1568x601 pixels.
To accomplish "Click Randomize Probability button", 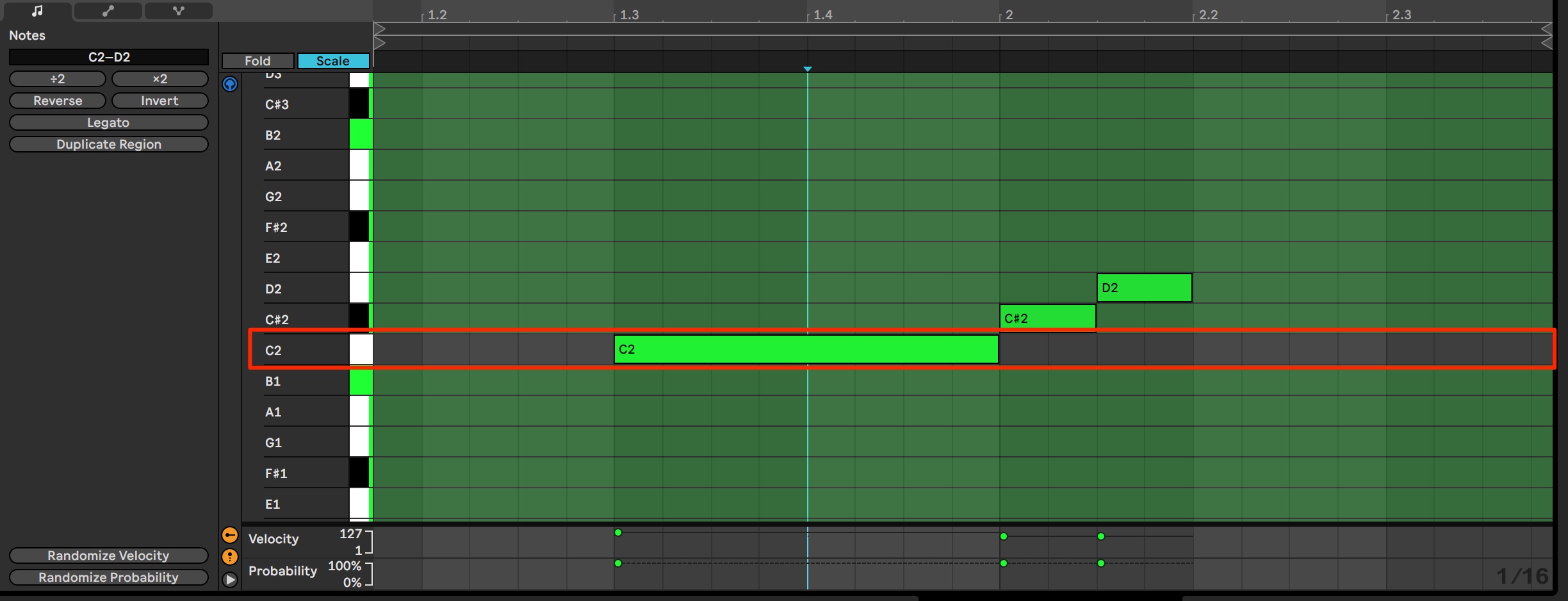I will pyautogui.click(x=109, y=577).
